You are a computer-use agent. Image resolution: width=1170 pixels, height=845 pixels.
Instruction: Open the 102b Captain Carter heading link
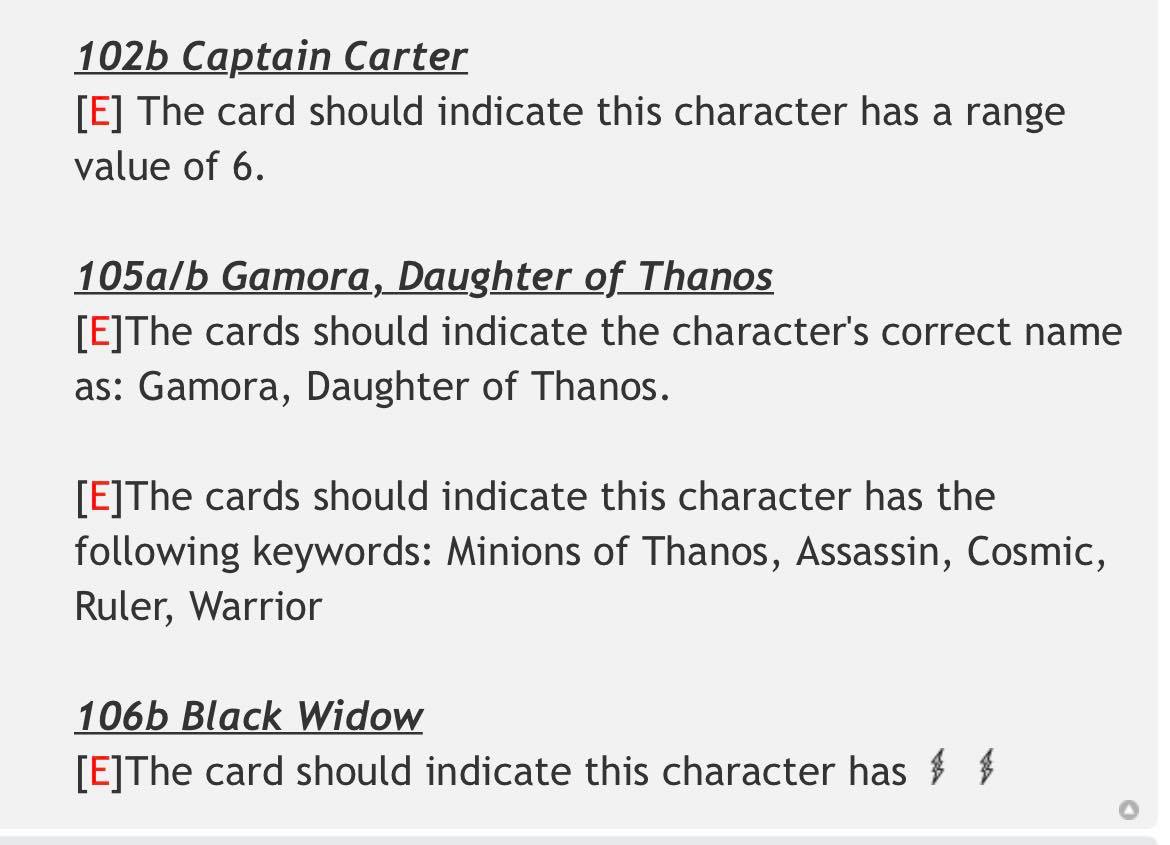[272, 57]
